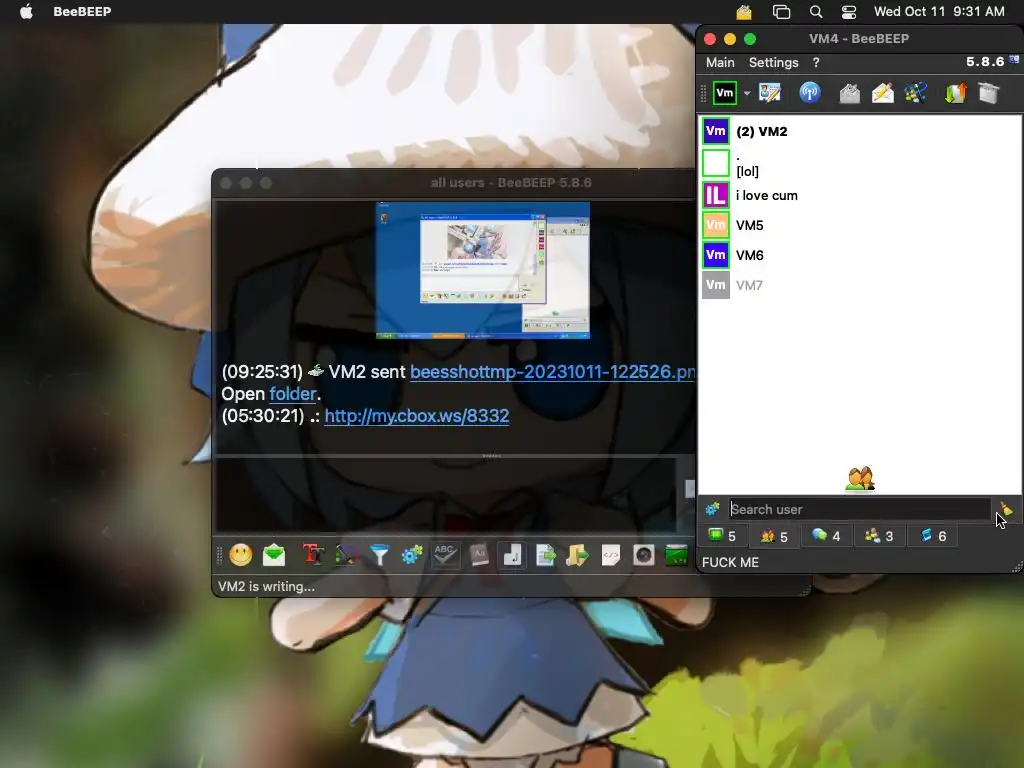Open the ? help menu

(816, 63)
